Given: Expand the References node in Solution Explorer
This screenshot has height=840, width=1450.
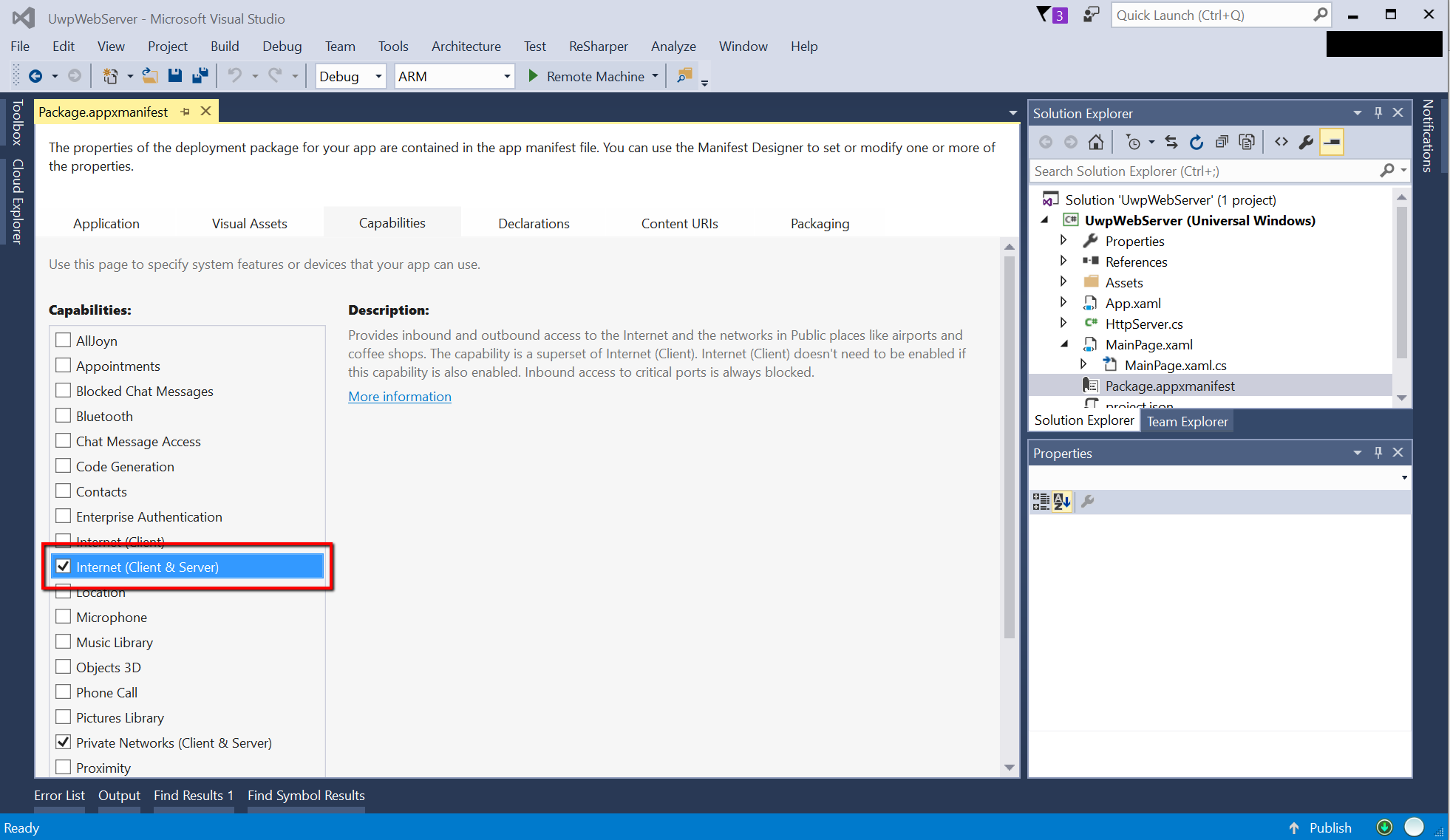Looking at the screenshot, I should (1063, 261).
